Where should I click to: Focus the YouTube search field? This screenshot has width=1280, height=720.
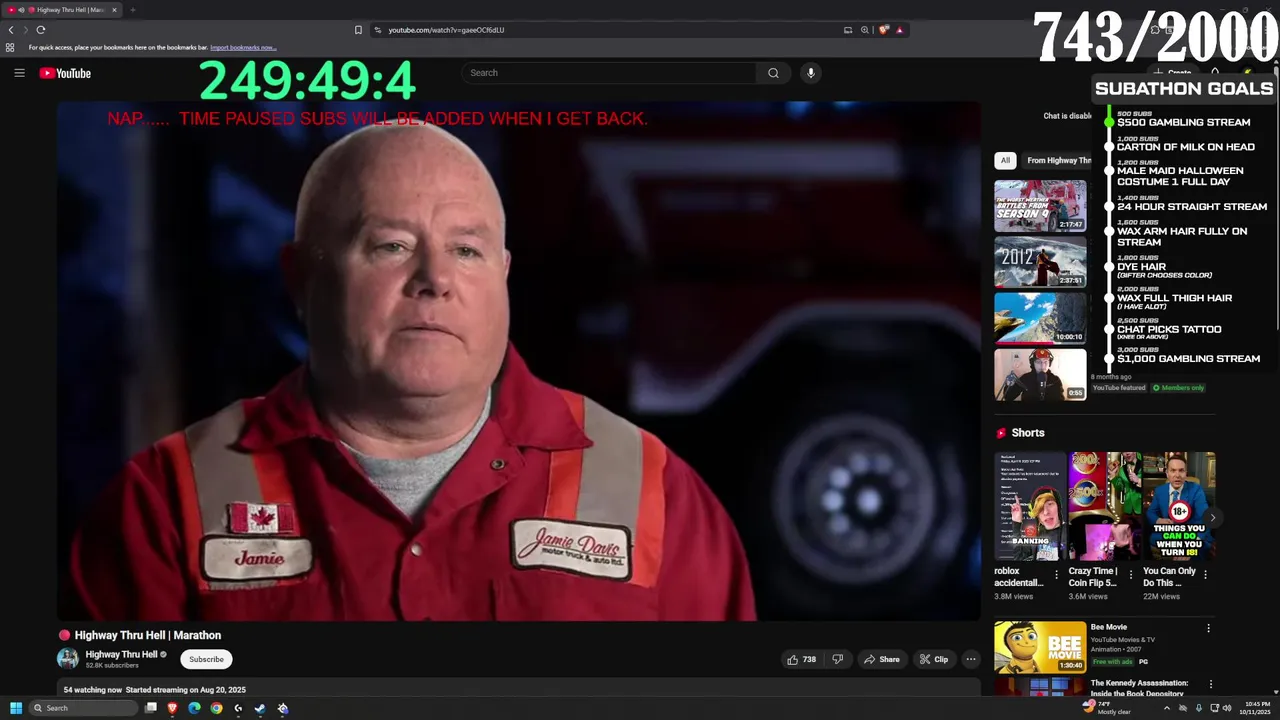tap(610, 73)
